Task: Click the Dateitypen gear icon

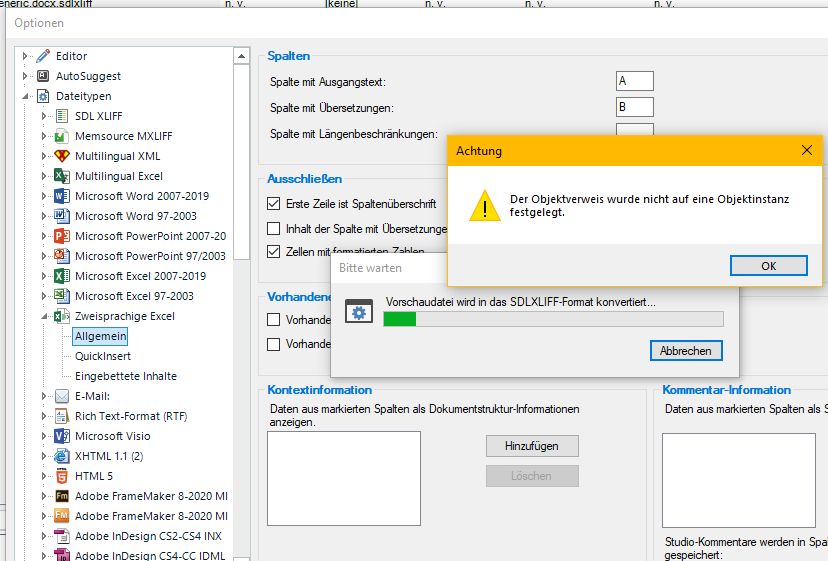Action: tap(43, 96)
